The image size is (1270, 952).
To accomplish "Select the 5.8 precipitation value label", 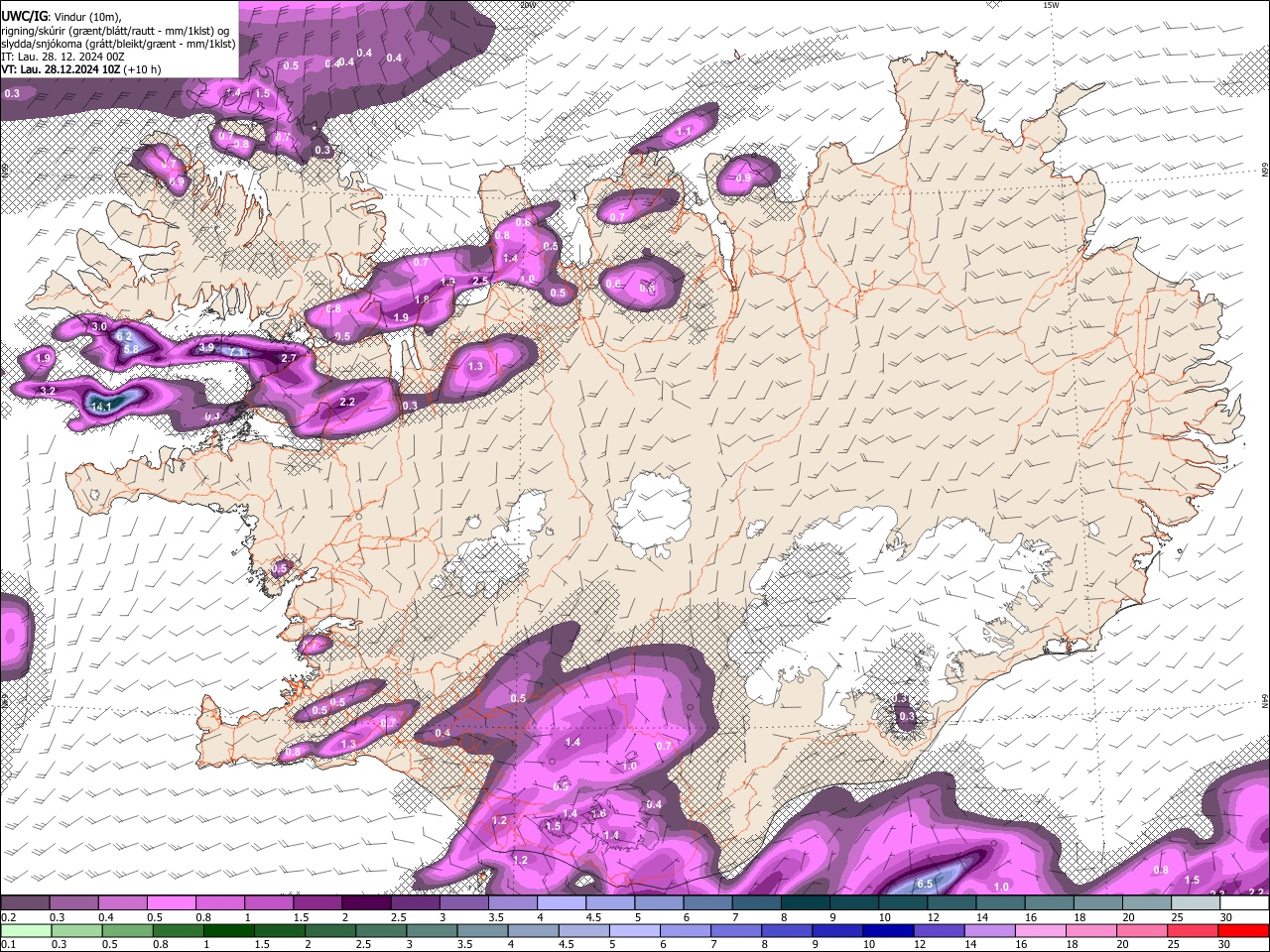I will point(130,350).
